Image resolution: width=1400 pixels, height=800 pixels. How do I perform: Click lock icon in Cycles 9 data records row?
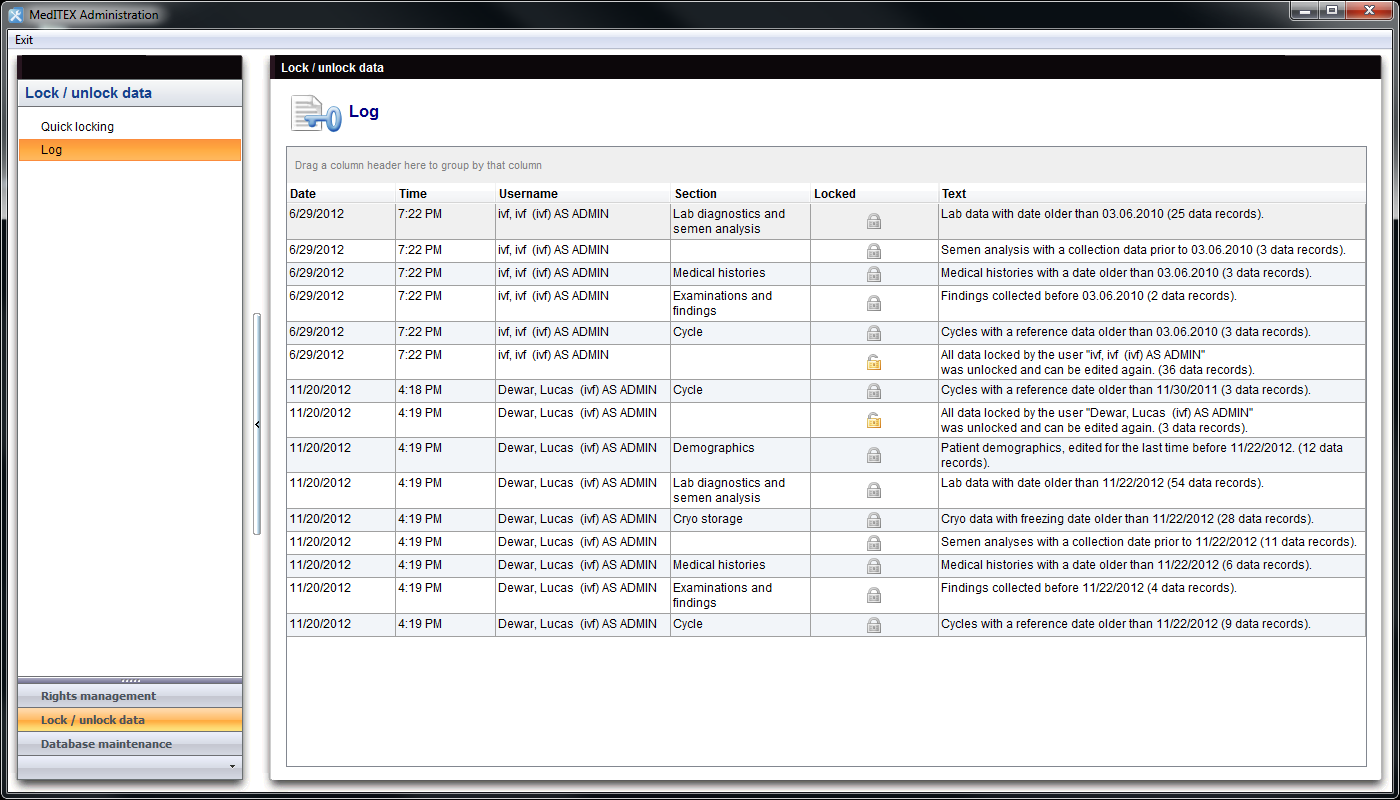pyautogui.click(x=874, y=625)
